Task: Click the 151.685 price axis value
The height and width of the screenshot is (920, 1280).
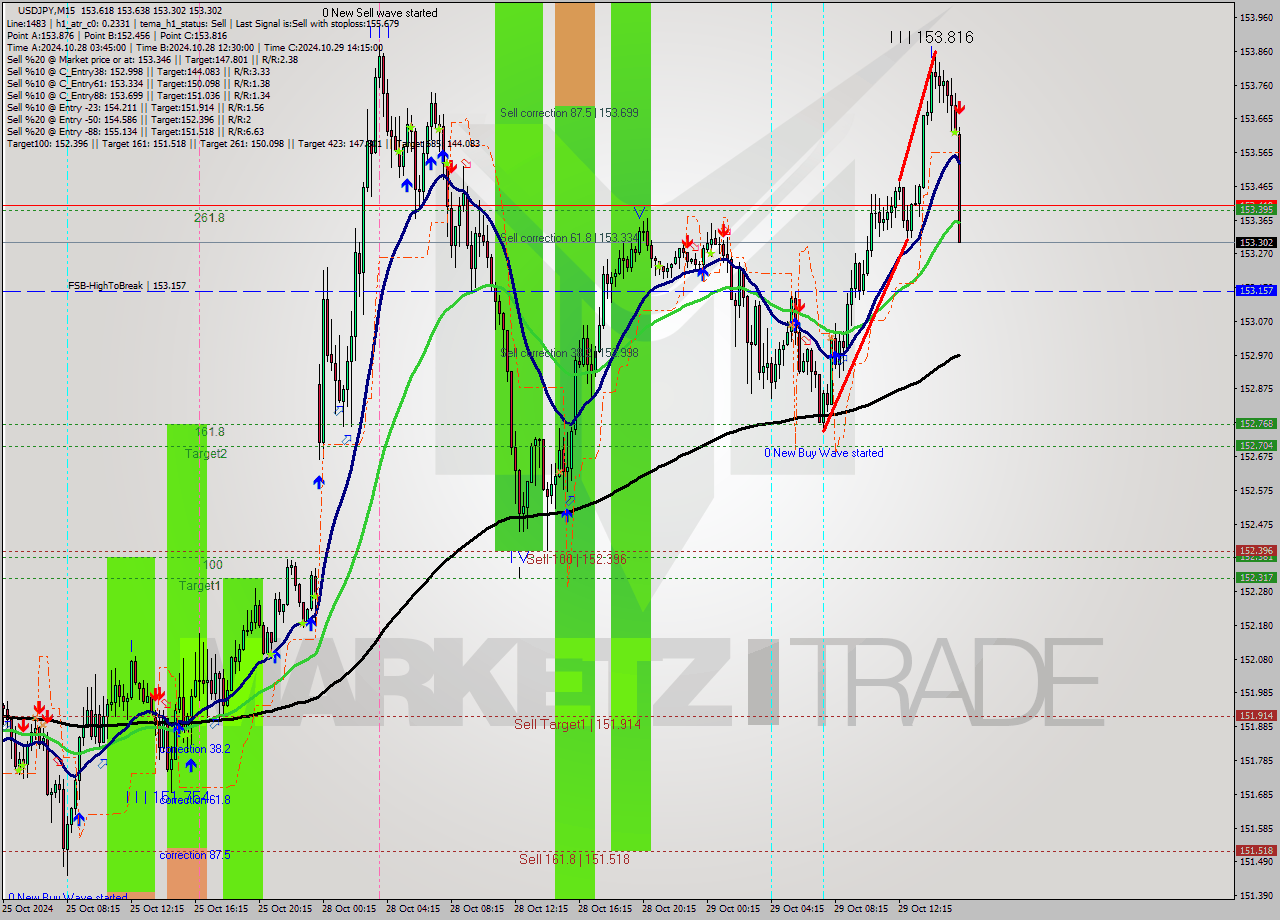Action: pos(1256,794)
